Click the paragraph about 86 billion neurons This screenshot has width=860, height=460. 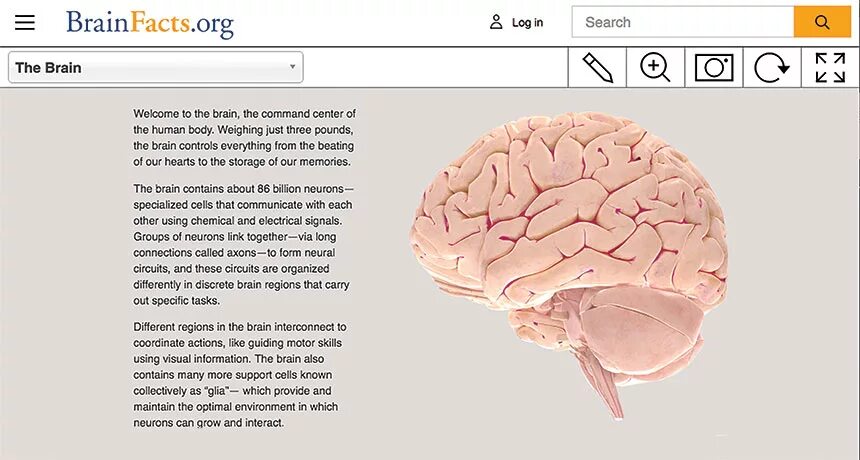point(244,245)
